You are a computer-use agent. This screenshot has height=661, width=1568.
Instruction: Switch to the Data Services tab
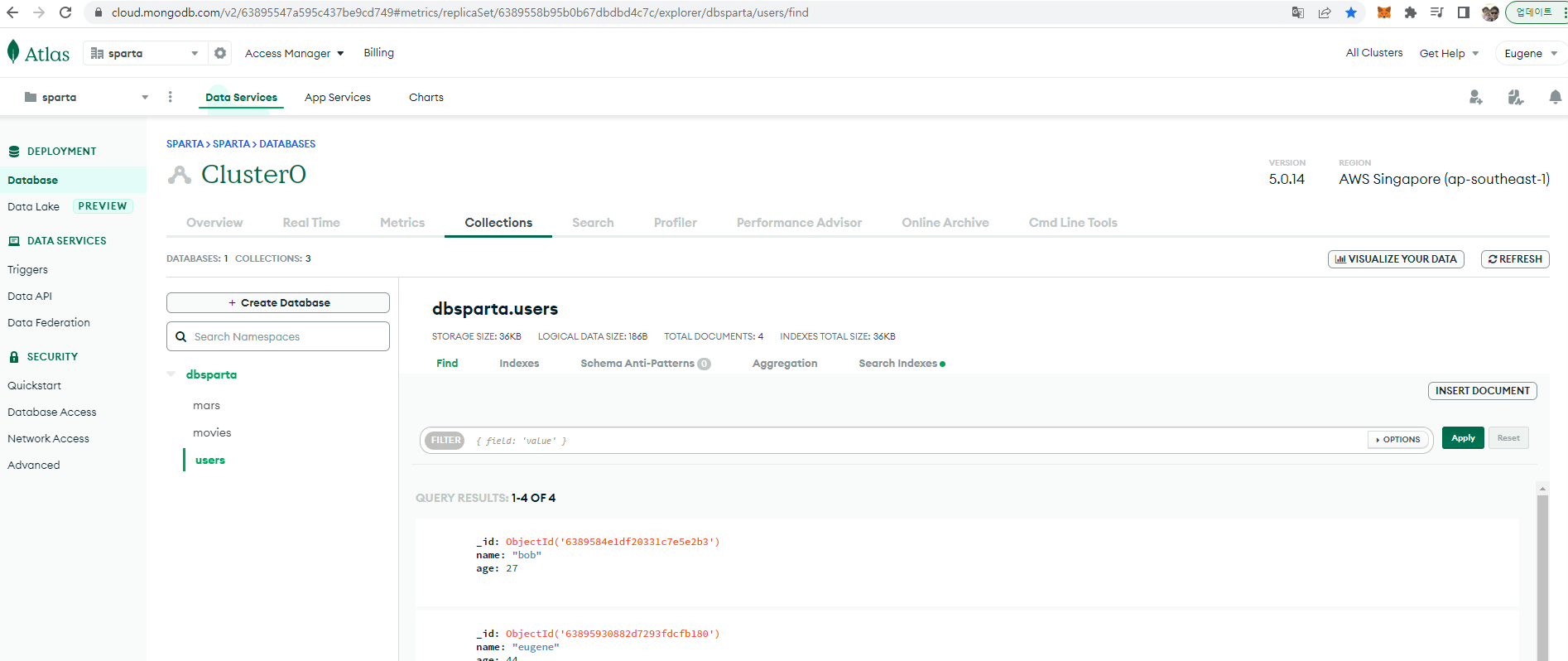(241, 97)
